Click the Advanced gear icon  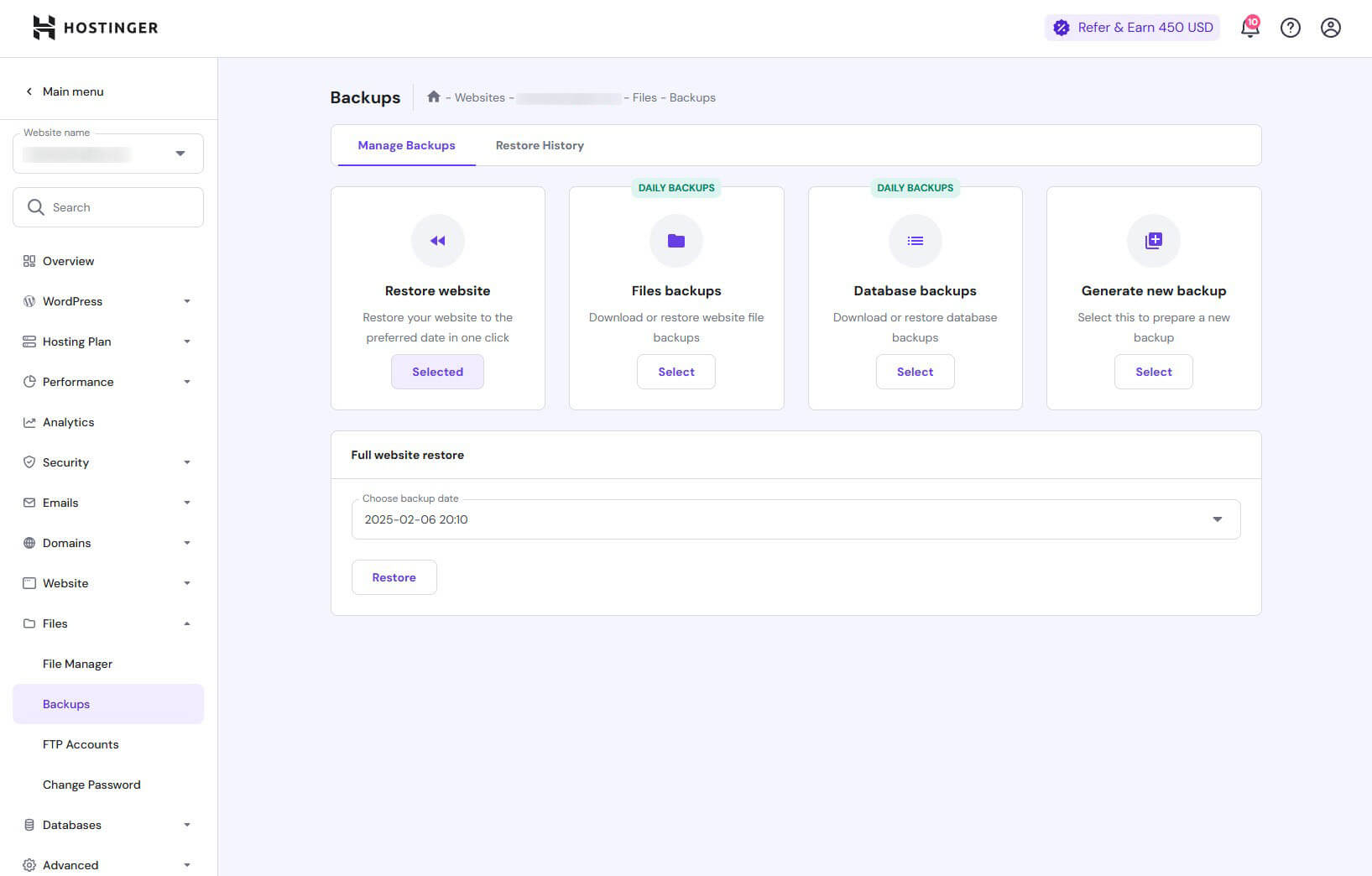click(x=29, y=865)
